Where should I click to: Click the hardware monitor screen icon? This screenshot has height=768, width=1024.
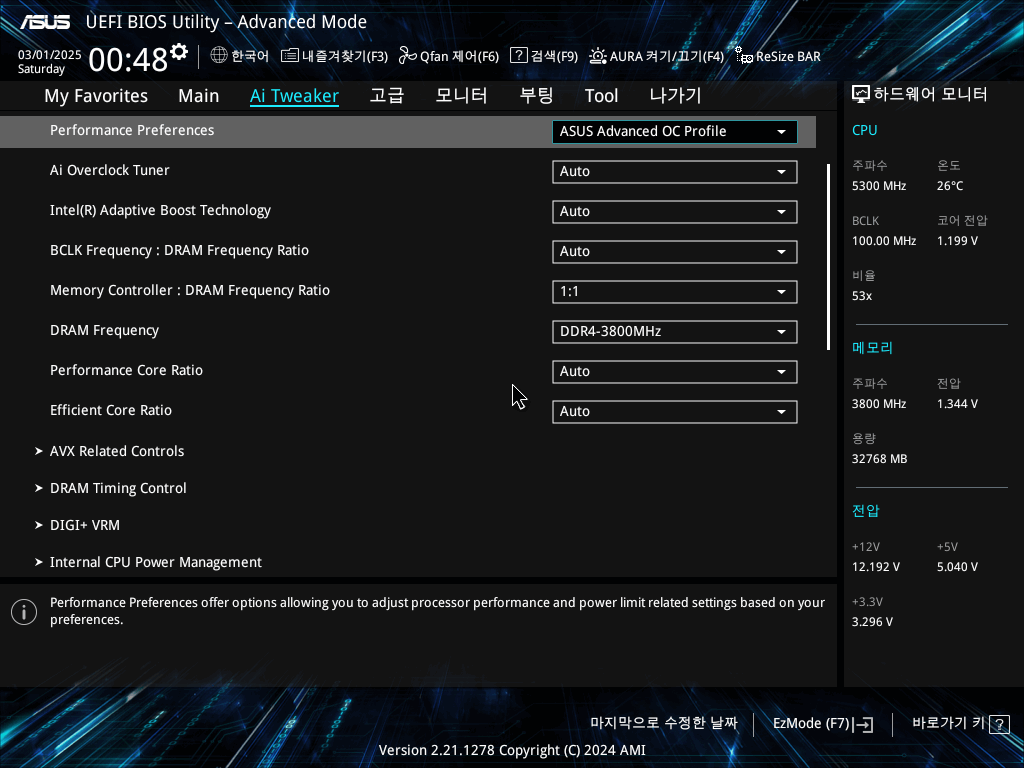click(861, 94)
